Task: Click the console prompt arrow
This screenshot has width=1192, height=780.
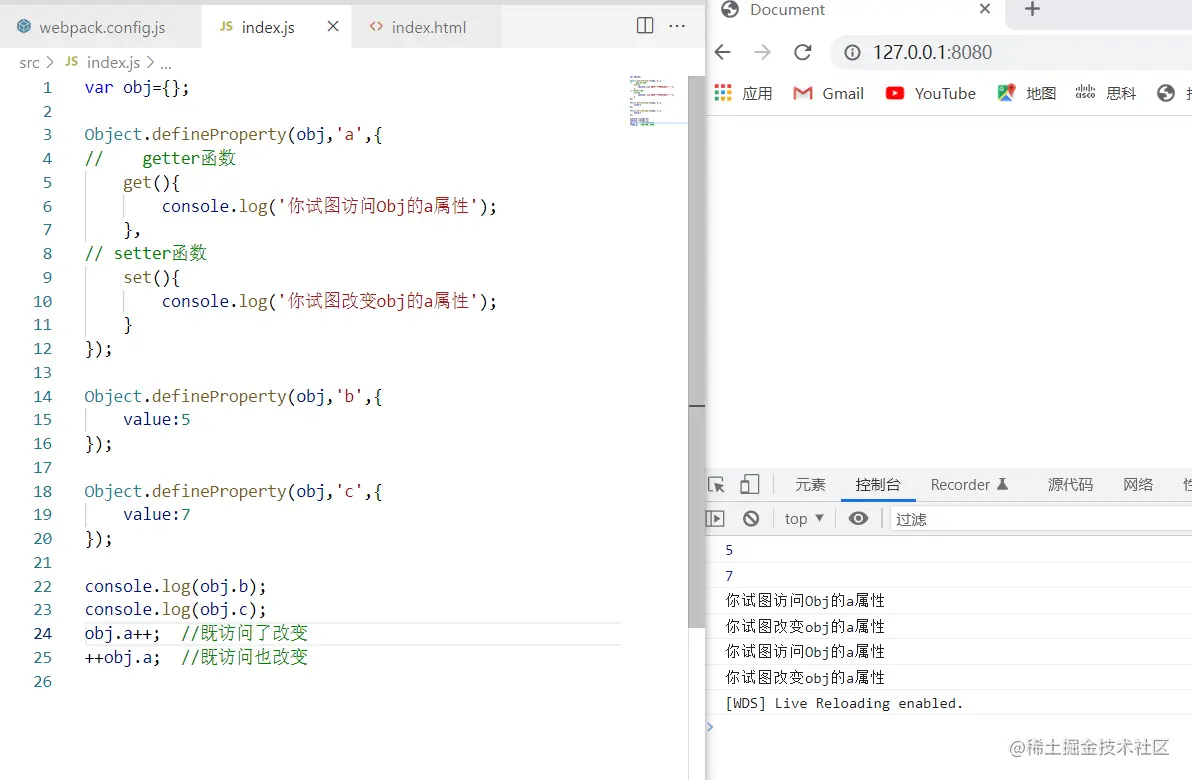Action: click(710, 727)
